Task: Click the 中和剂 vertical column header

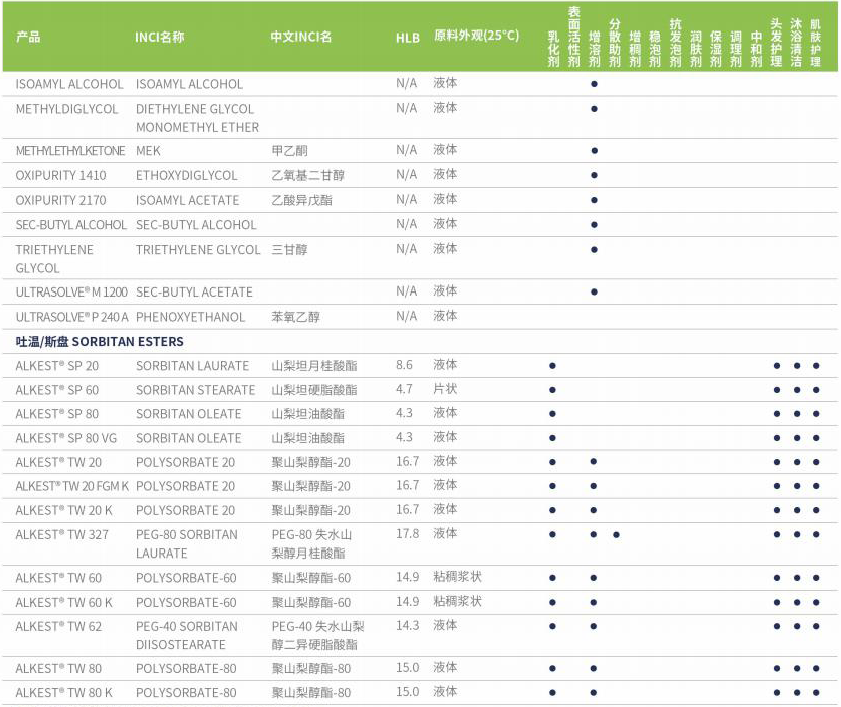Action: click(756, 49)
